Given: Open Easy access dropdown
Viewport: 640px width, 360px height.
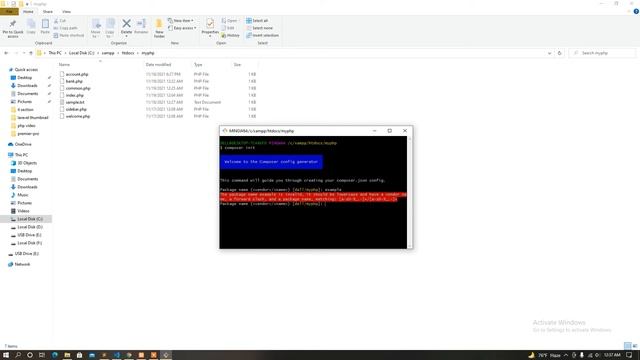Looking at the screenshot, I should click(182, 28).
